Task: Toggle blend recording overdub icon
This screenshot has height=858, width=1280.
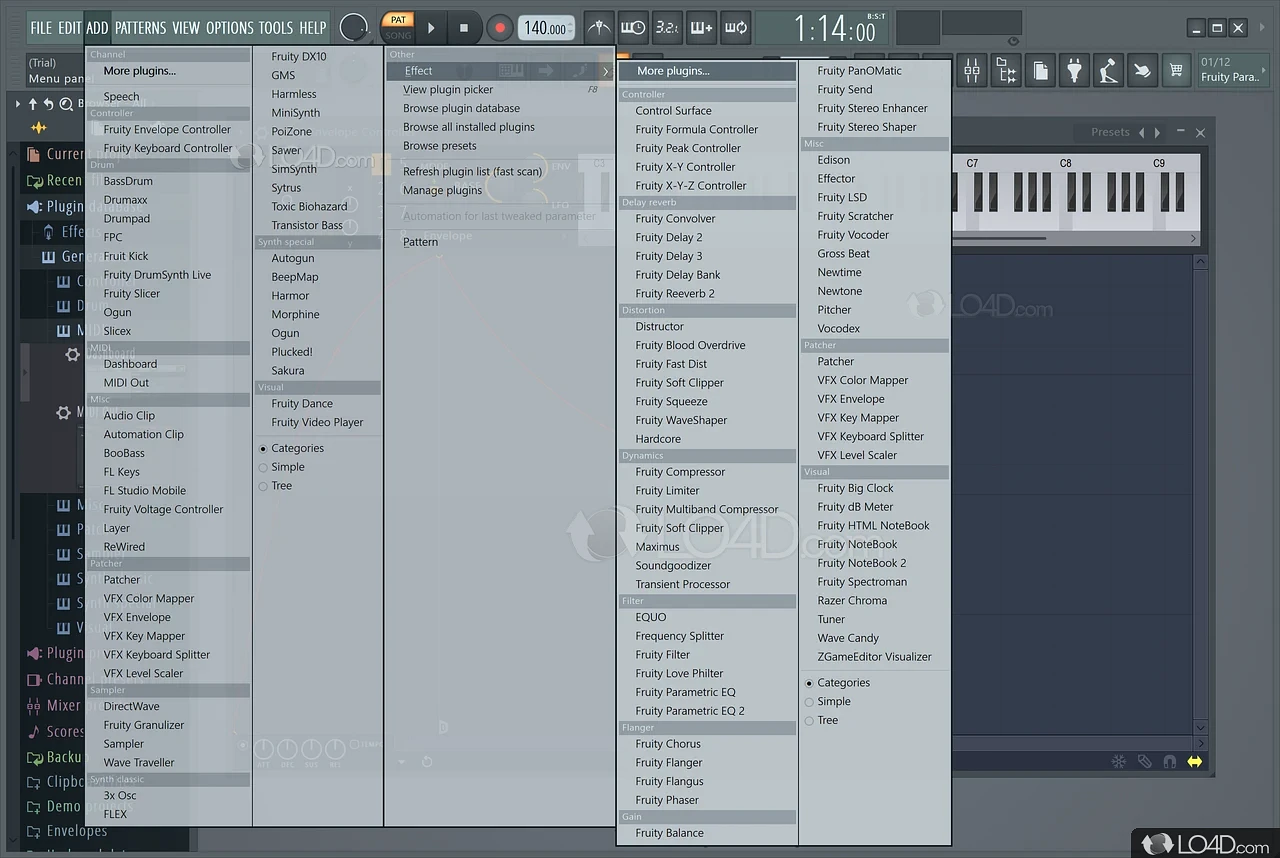Action: (x=701, y=28)
